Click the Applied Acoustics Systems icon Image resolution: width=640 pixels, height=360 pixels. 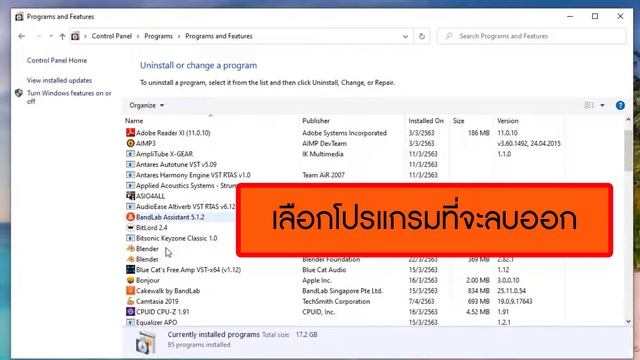(x=130, y=185)
